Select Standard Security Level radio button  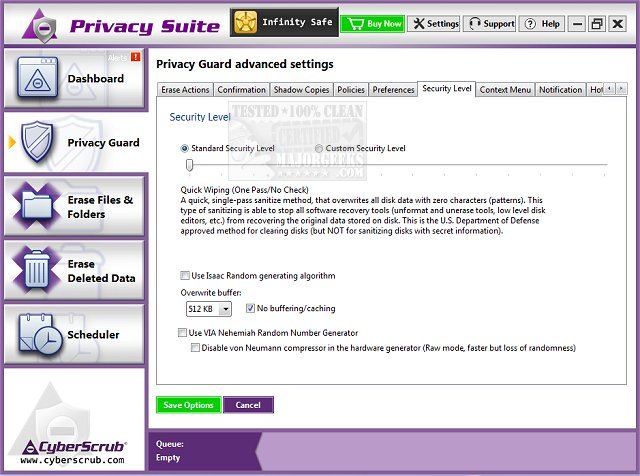tap(184, 149)
